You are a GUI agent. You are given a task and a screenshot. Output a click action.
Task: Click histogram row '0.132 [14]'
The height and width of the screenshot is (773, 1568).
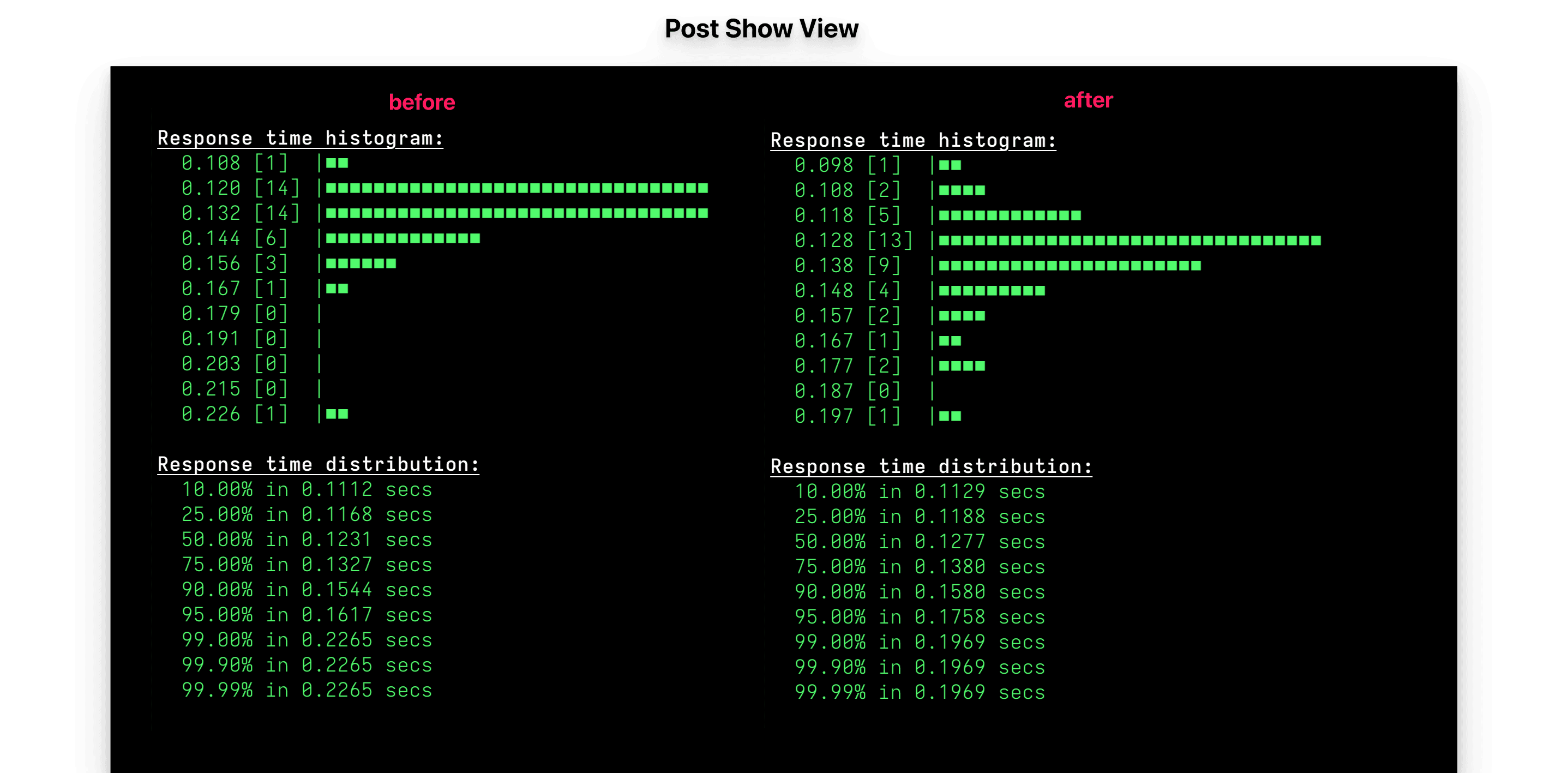pos(445,213)
